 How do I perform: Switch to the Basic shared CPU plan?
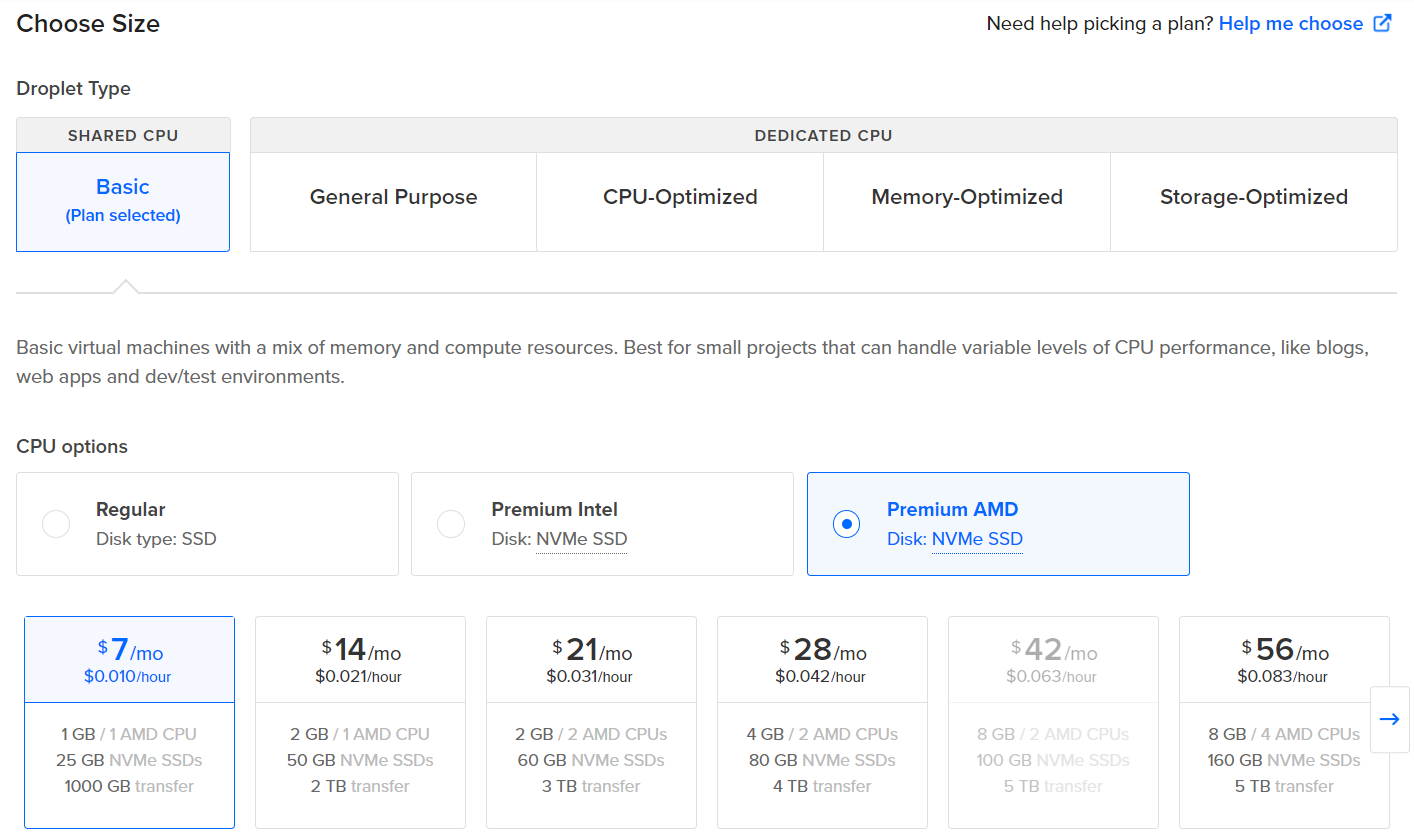point(123,200)
